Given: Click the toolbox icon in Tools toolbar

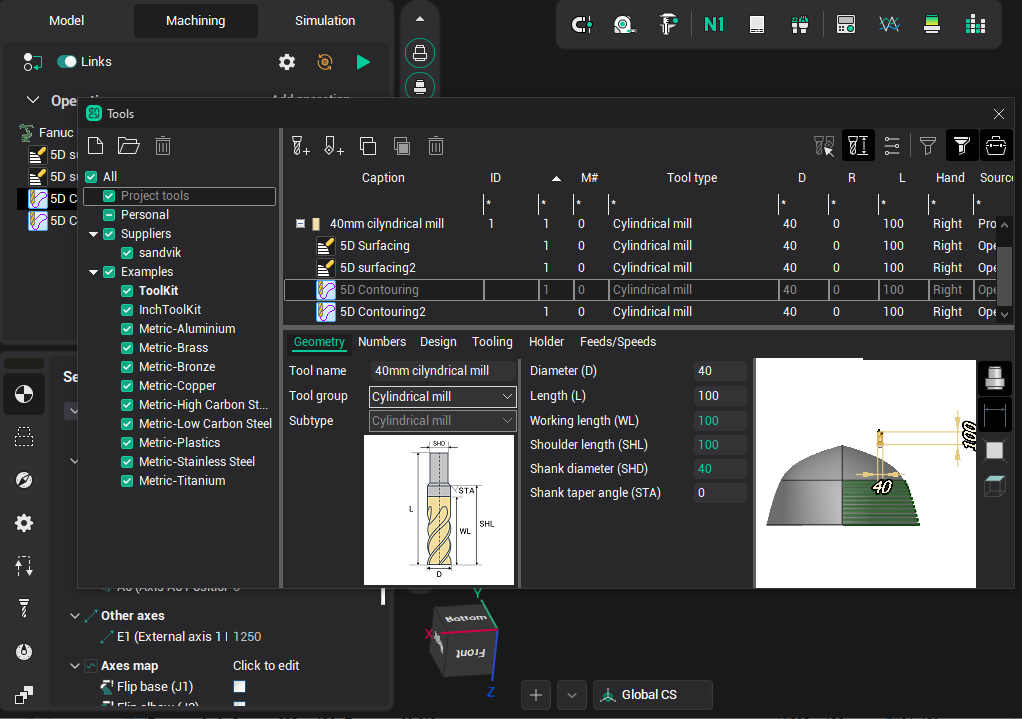Looking at the screenshot, I should pyautogui.click(x=995, y=146).
